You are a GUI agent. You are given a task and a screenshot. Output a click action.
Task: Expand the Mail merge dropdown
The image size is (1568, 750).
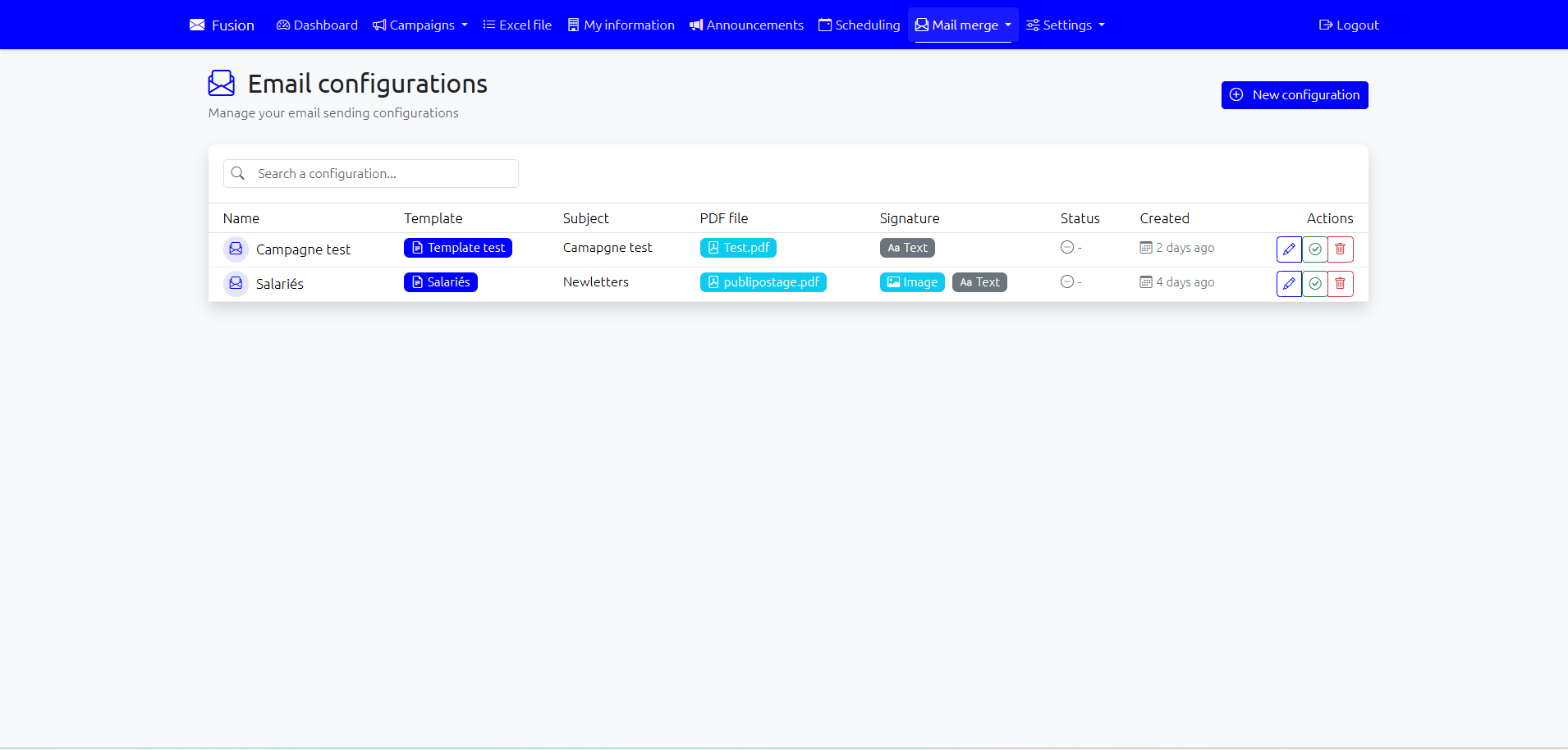(x=963, y=25)
